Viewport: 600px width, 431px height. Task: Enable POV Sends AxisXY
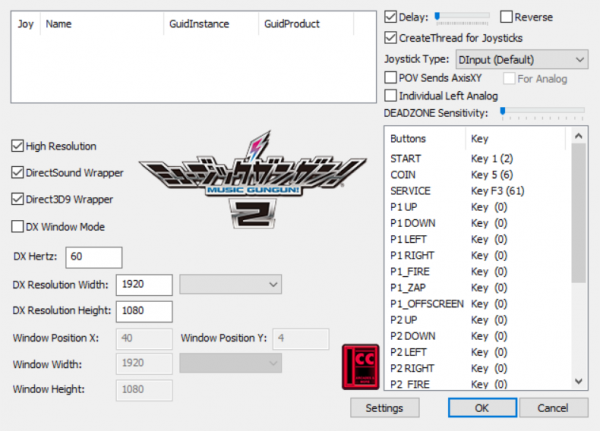[391, 77]
